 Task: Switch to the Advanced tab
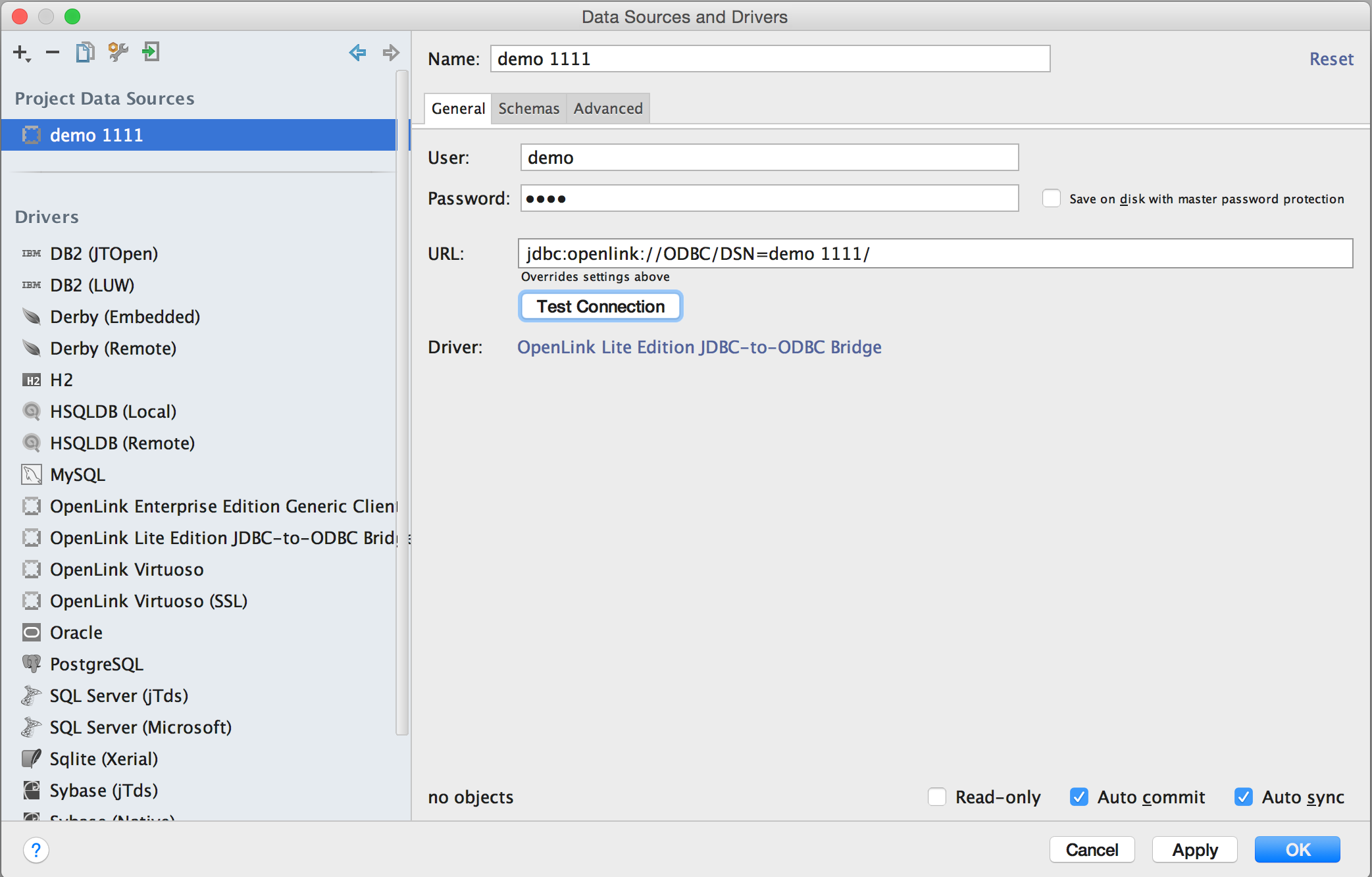coord(608,109)
